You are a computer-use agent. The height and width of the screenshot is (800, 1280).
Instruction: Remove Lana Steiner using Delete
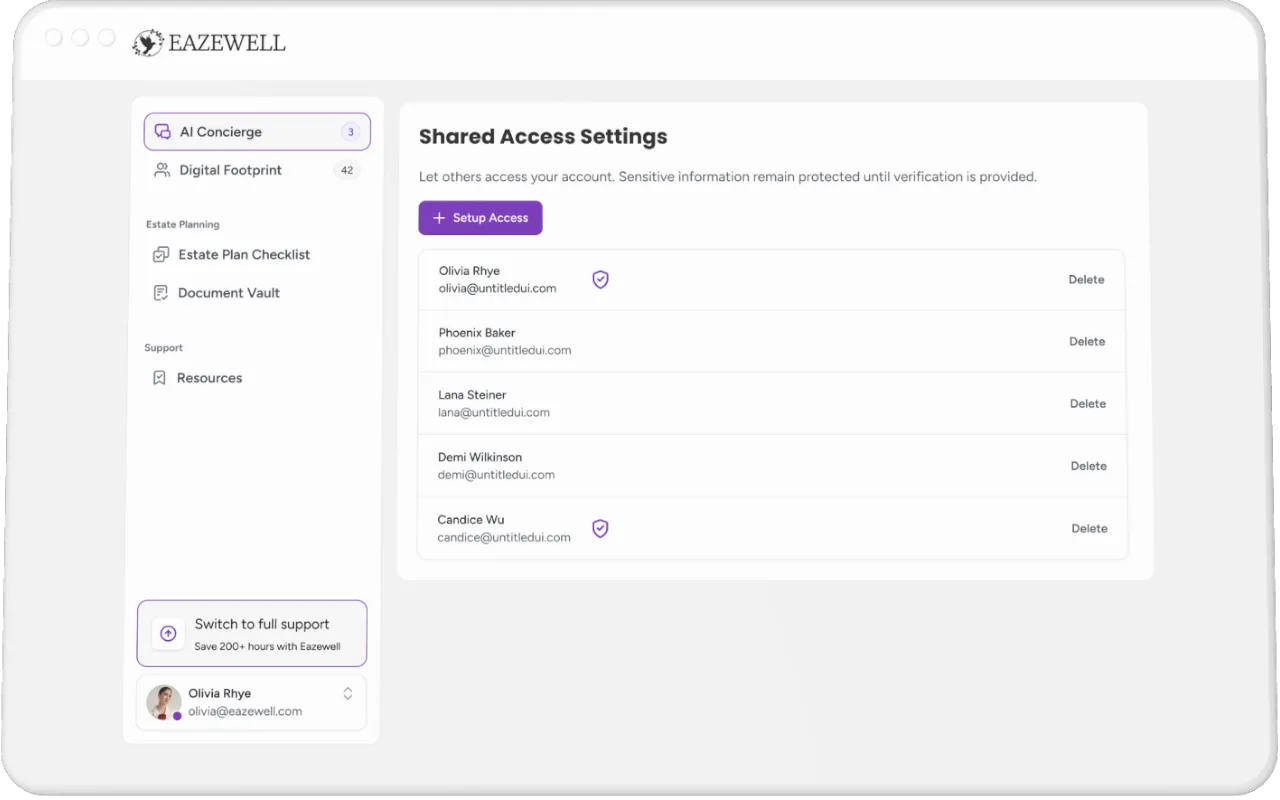pos(1087,404)
